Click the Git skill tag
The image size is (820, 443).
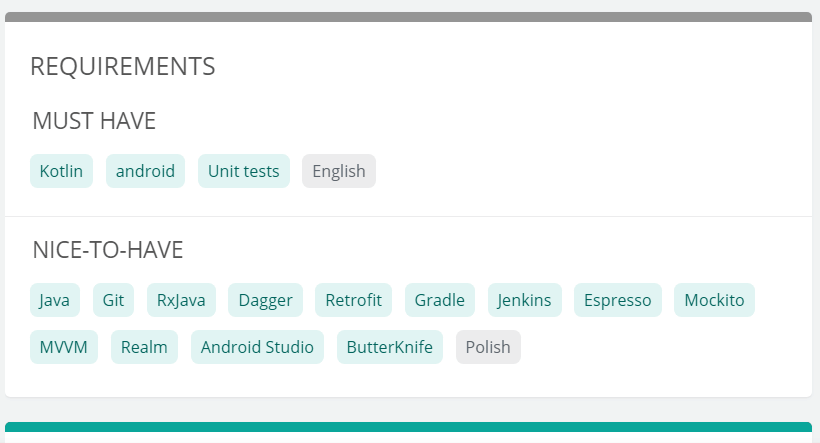[113, 300]
